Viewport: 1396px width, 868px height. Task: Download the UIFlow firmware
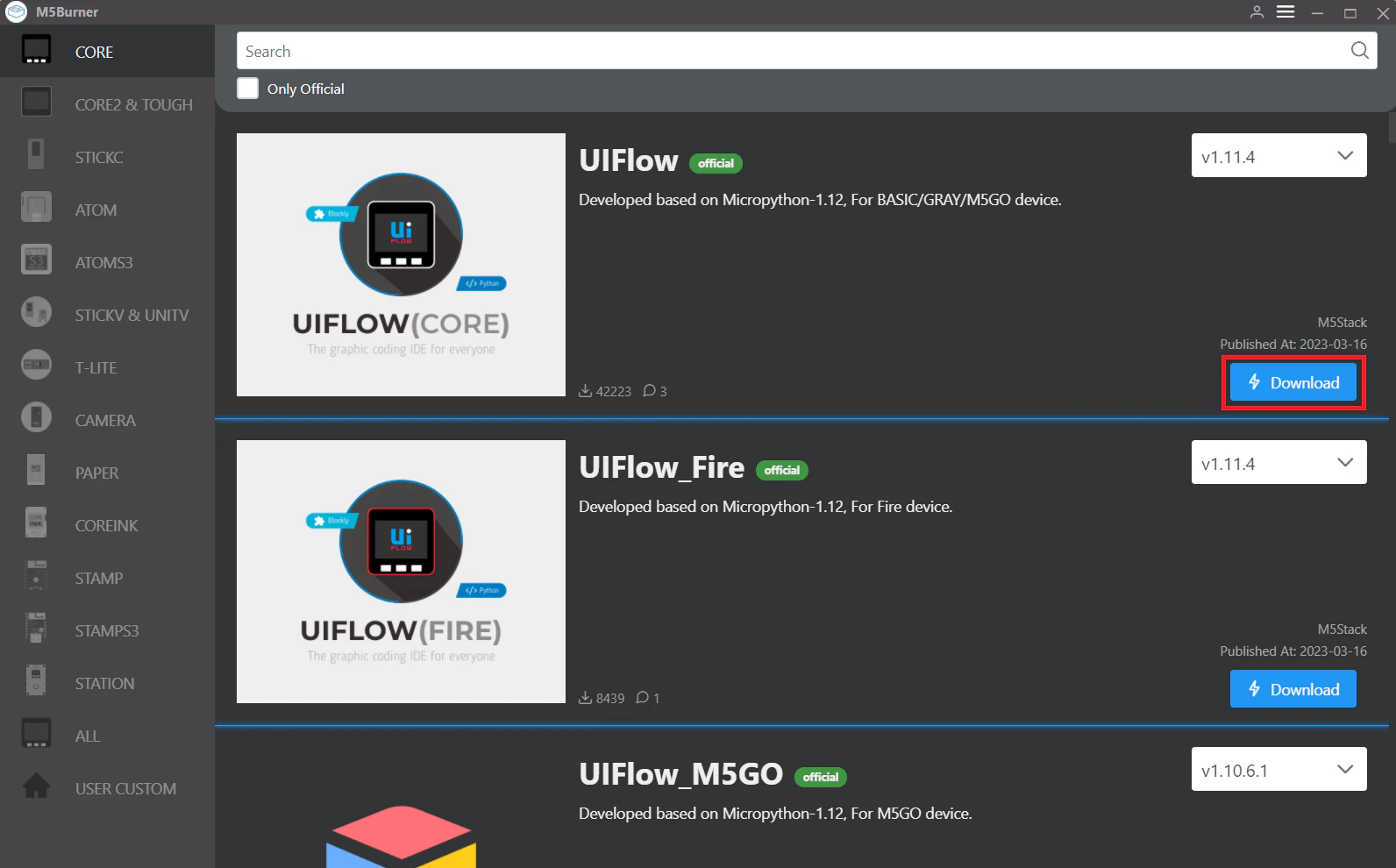(1293, 382)
